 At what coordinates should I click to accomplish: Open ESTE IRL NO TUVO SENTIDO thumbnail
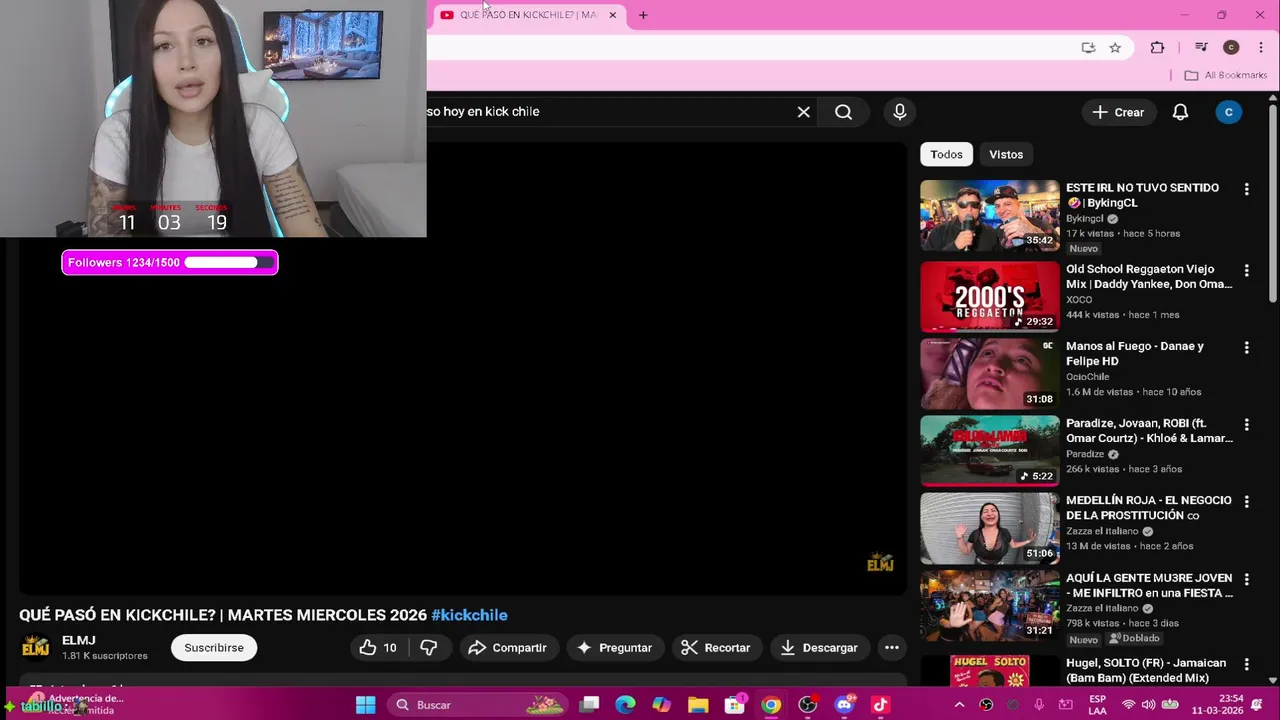[989, 215]
